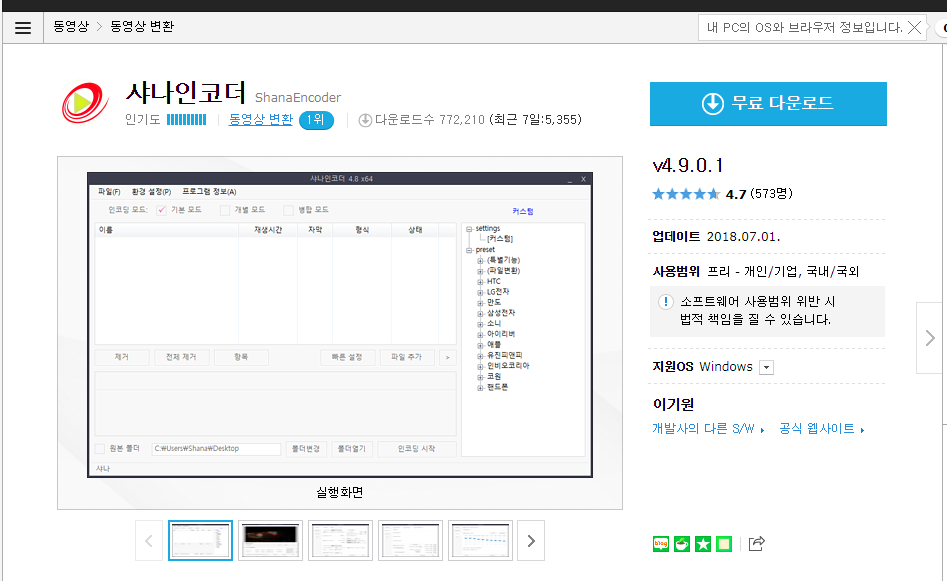Select the second dark screenshot thumbnail
The image size is (947, 581).
[x=271, y=541]
